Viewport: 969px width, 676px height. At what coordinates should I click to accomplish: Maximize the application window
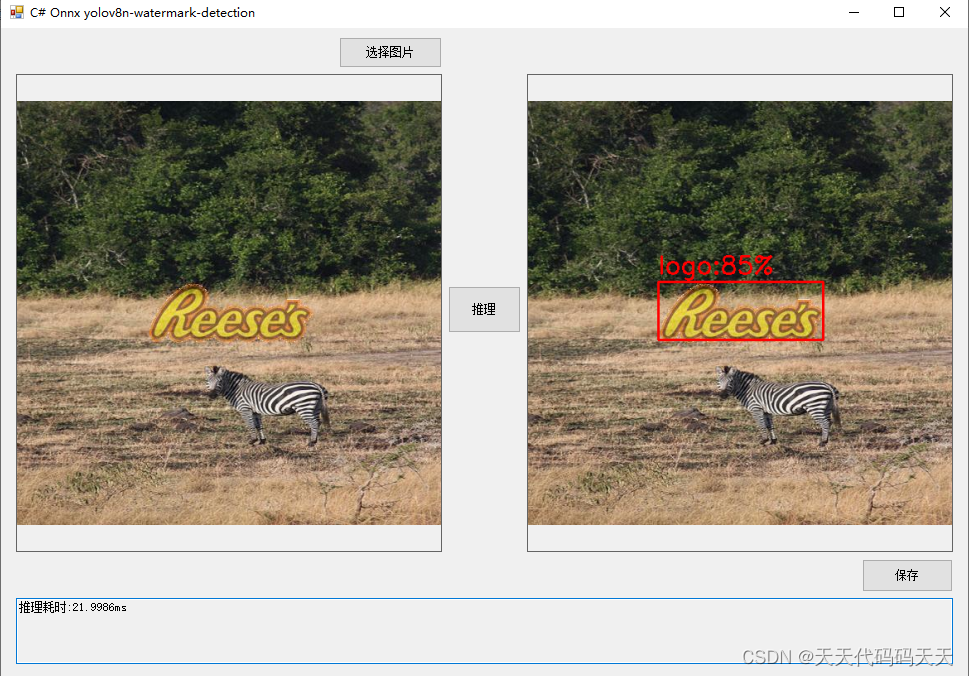[x=899, y=12]
